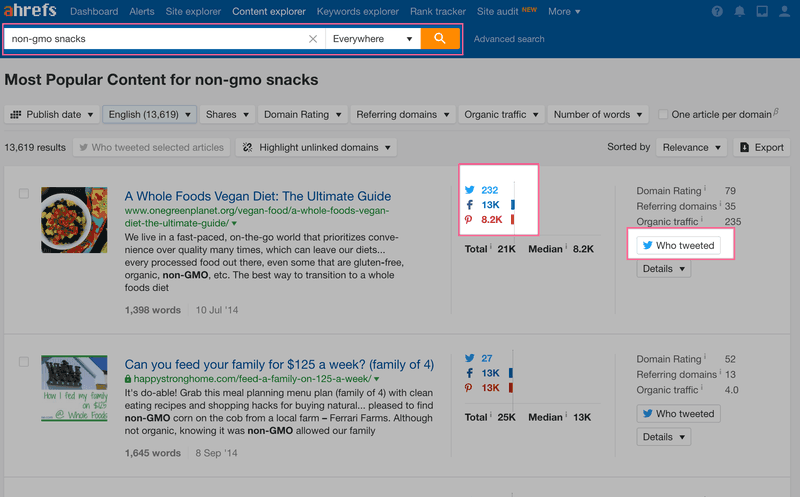Expand onegreenplanet URL dropdown arrow
The height and width of the screenshot is (497, 800).
click(x=234, y=223)
